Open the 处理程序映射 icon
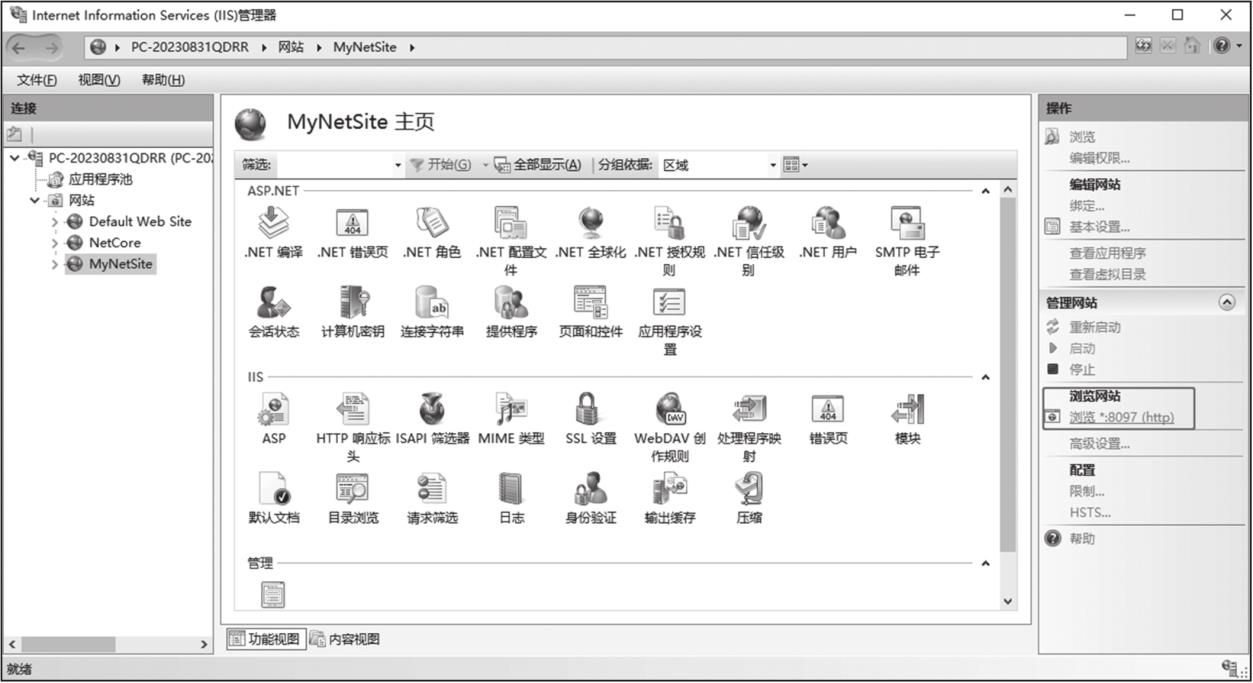 [x=748, y=409]
